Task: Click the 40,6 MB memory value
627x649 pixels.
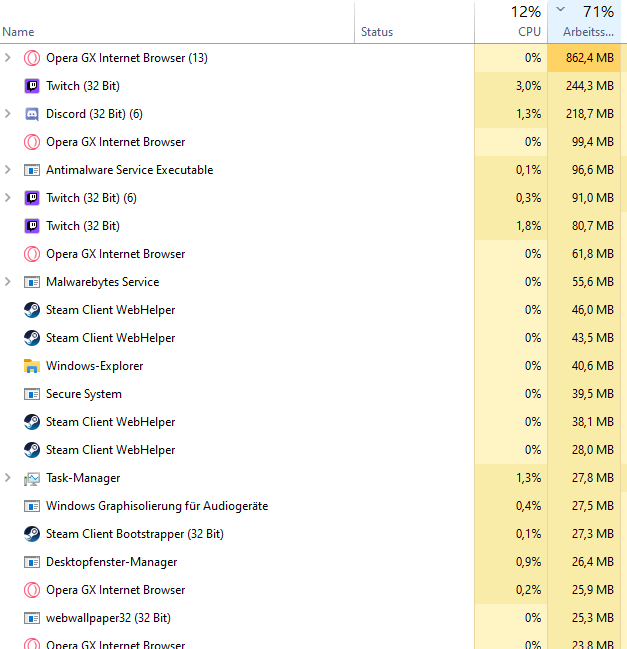Action: [x=593, y=366]
